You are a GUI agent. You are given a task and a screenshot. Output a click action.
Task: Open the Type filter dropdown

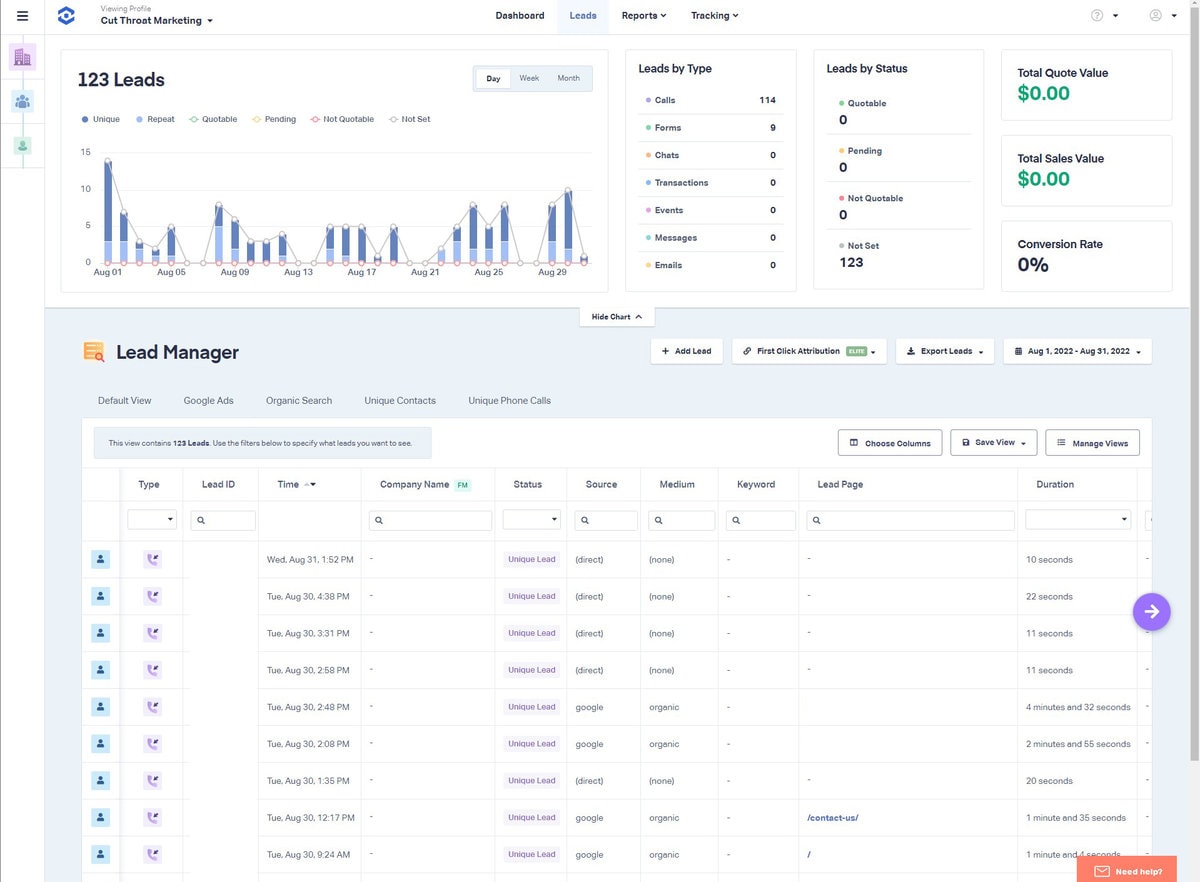(152, 520)
